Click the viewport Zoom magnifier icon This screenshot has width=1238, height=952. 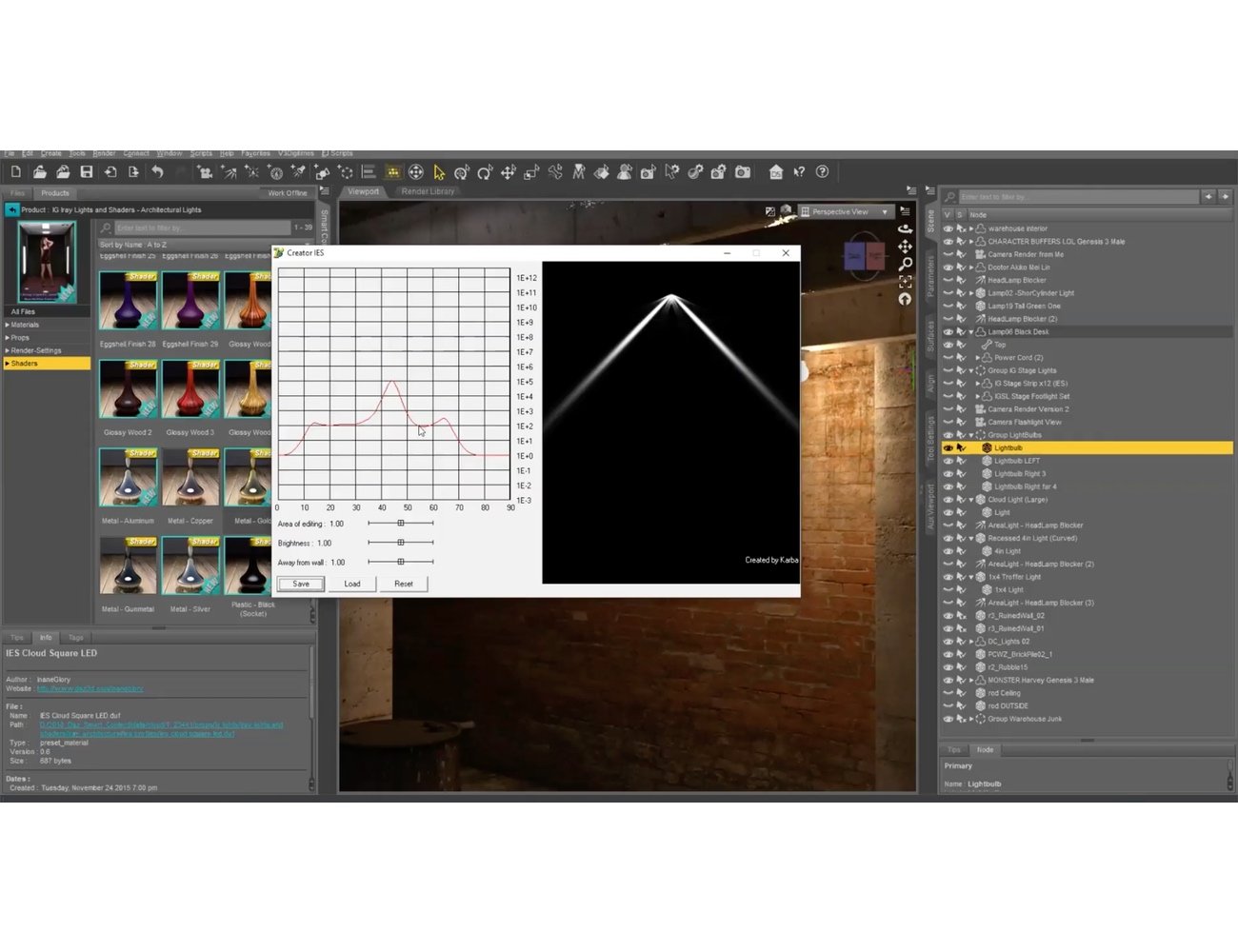coord(905,264)
